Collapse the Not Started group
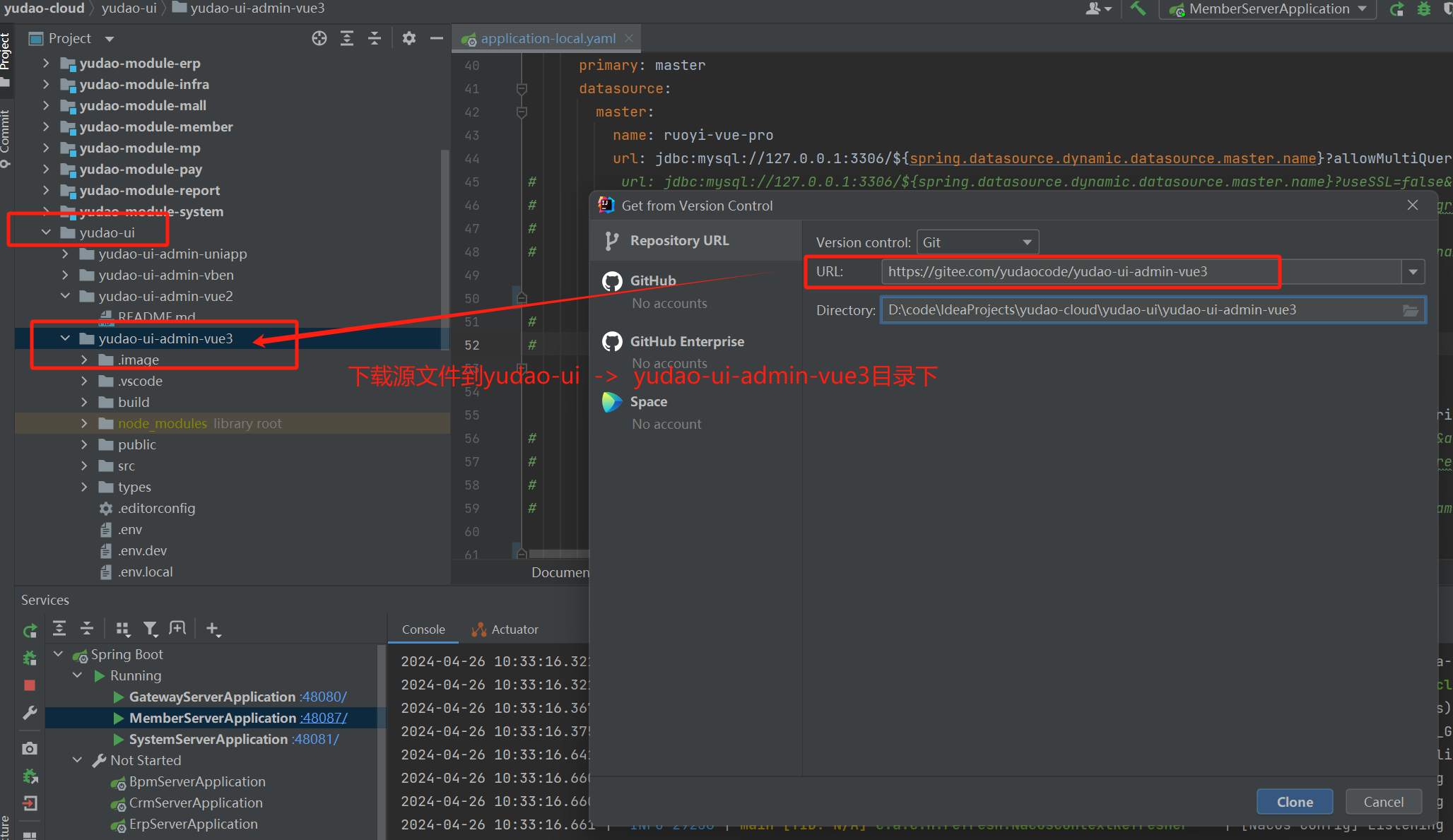This screenshot has height=840, width=1453. pyautogui.click(x=77, y=760)
